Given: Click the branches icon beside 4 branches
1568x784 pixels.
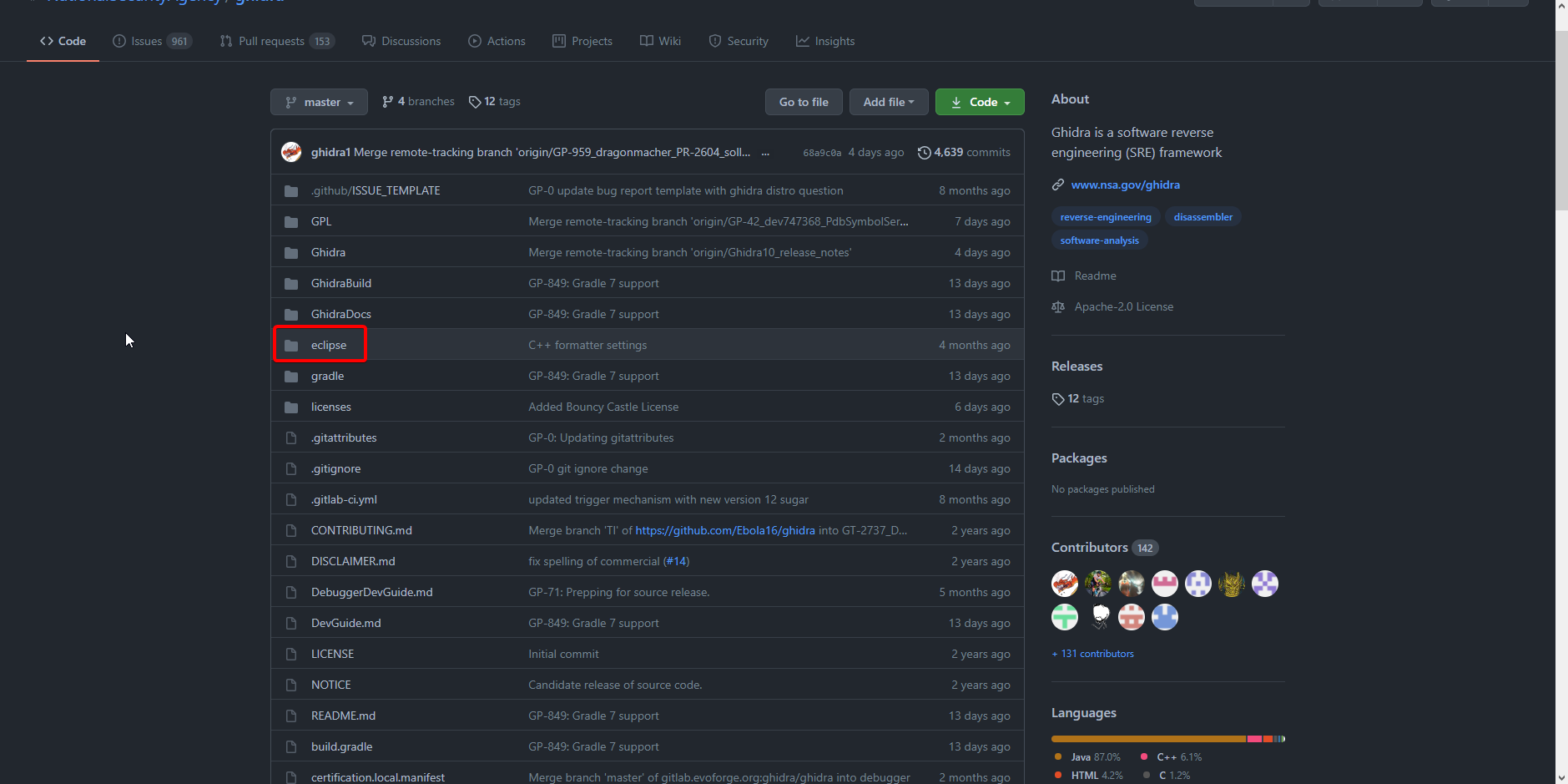Looking at the screenshot, I should click(387, 102).
